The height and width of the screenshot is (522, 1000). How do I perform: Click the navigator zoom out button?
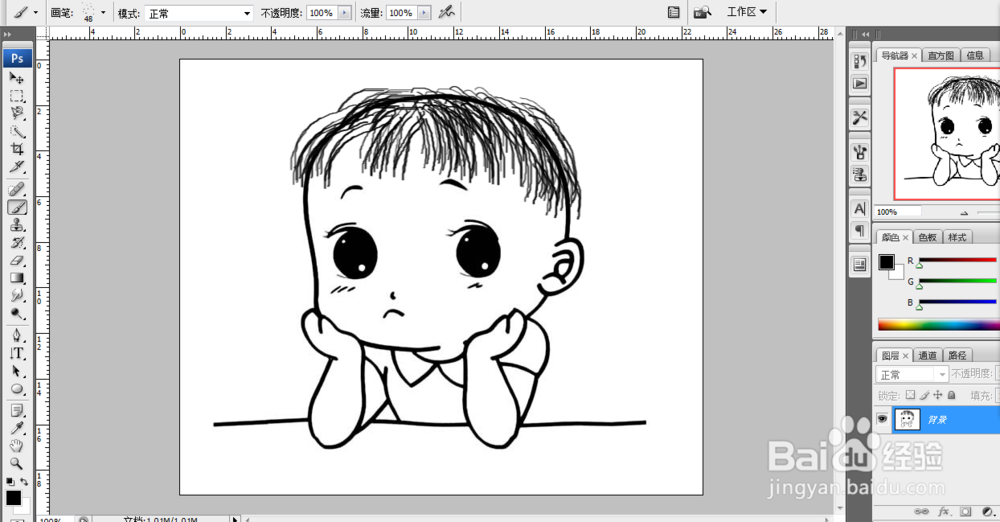(964, 213)
